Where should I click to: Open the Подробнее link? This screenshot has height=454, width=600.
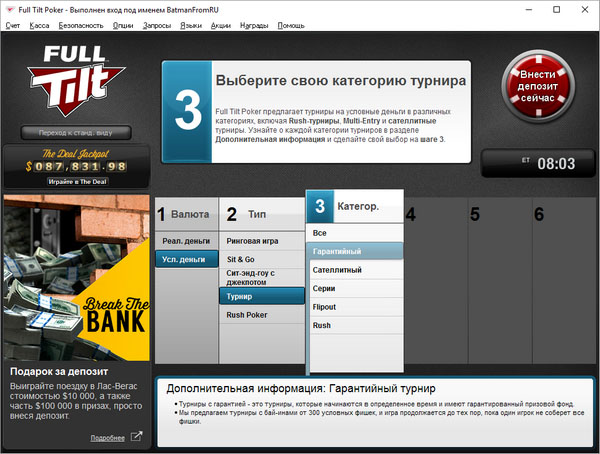coord(108,438)
